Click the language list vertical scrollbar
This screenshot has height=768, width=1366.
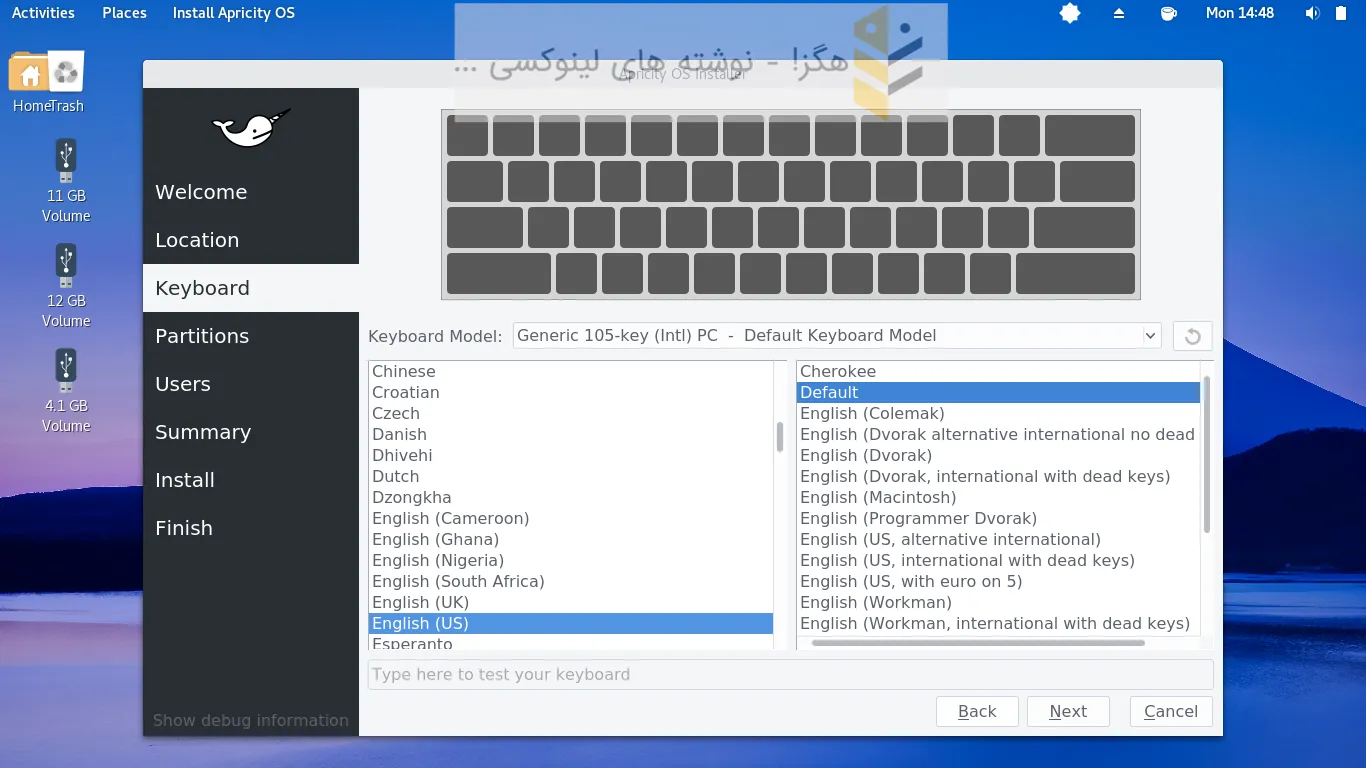pos(780,437)
